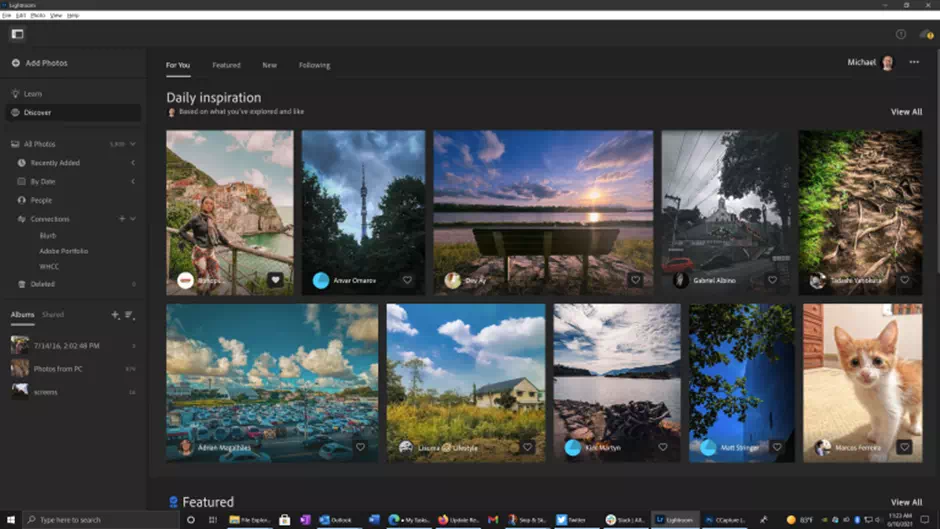Open Adrian Magalhães's profile avatar
The image size is (940, 529).
click(x=185, y=447)
